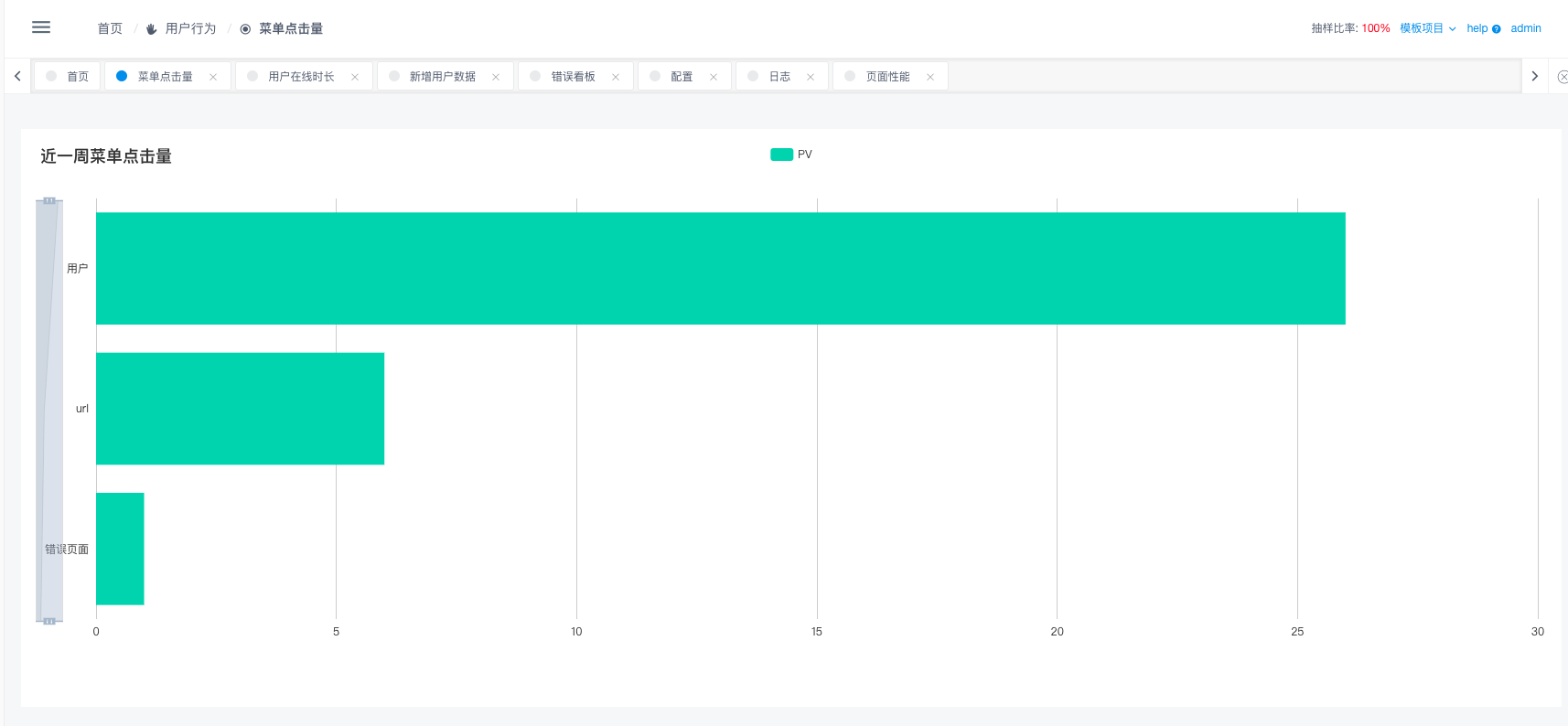Go to 首页 in the breadcrumb
The image size is (1568, 726).
pos(110,29)
